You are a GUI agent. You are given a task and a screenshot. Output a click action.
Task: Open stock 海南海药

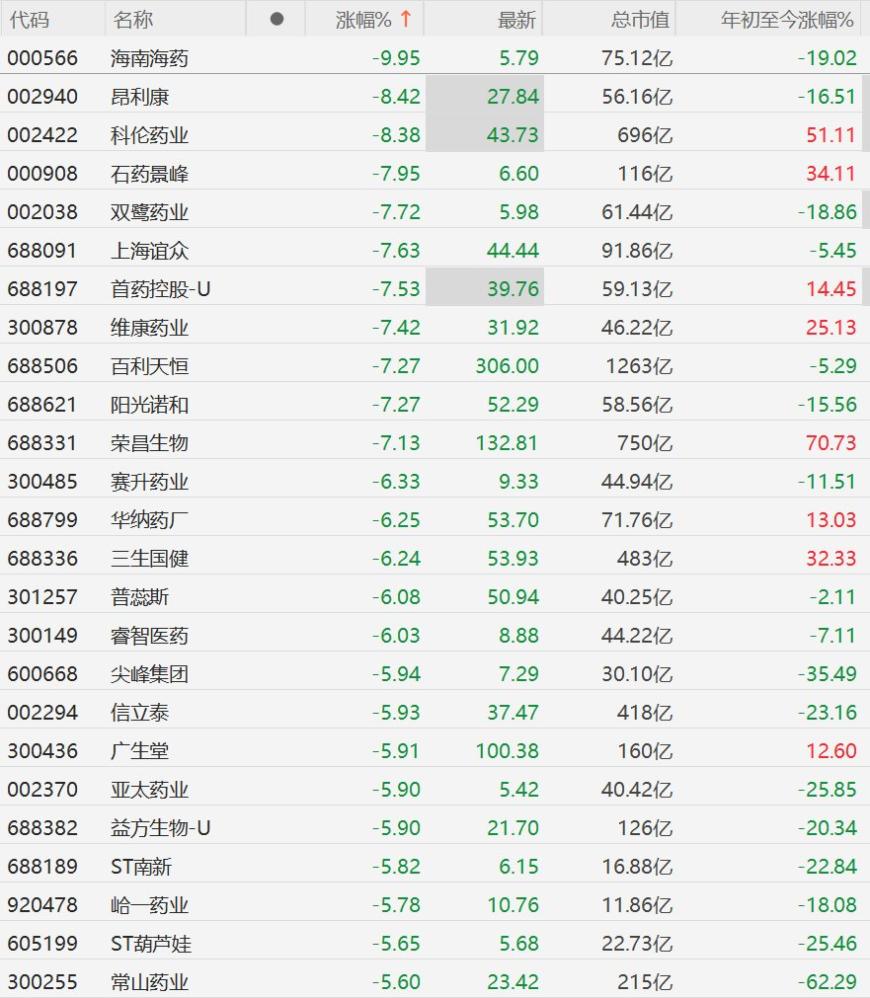149,59
